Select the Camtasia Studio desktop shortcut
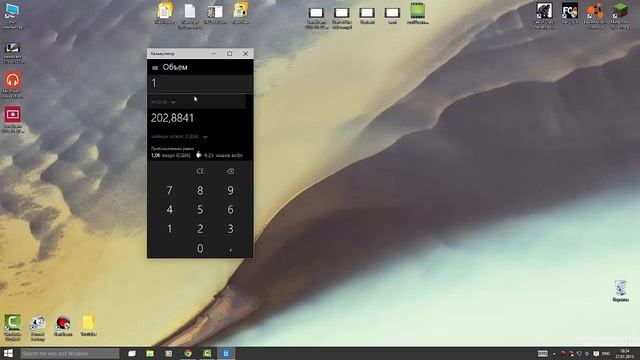 pos(12,328)
